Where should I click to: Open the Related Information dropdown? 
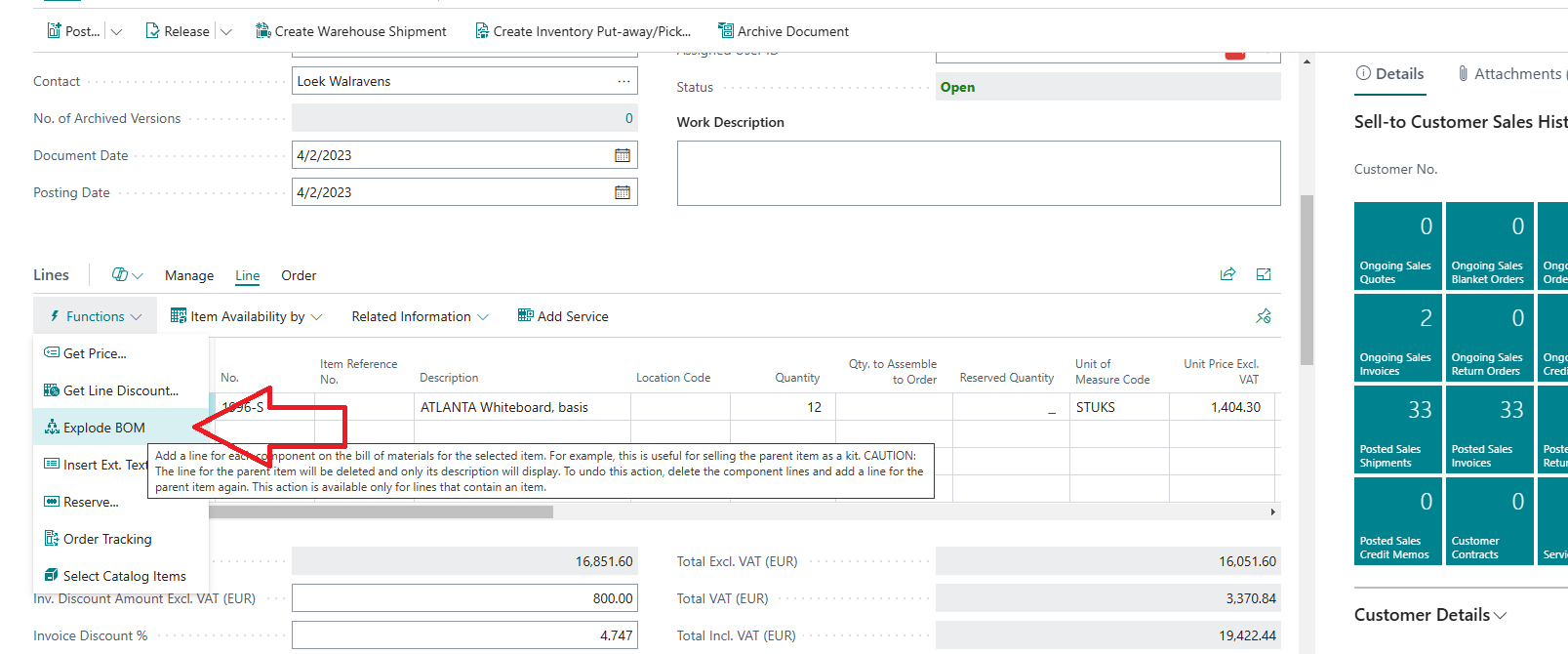point(421,316)
